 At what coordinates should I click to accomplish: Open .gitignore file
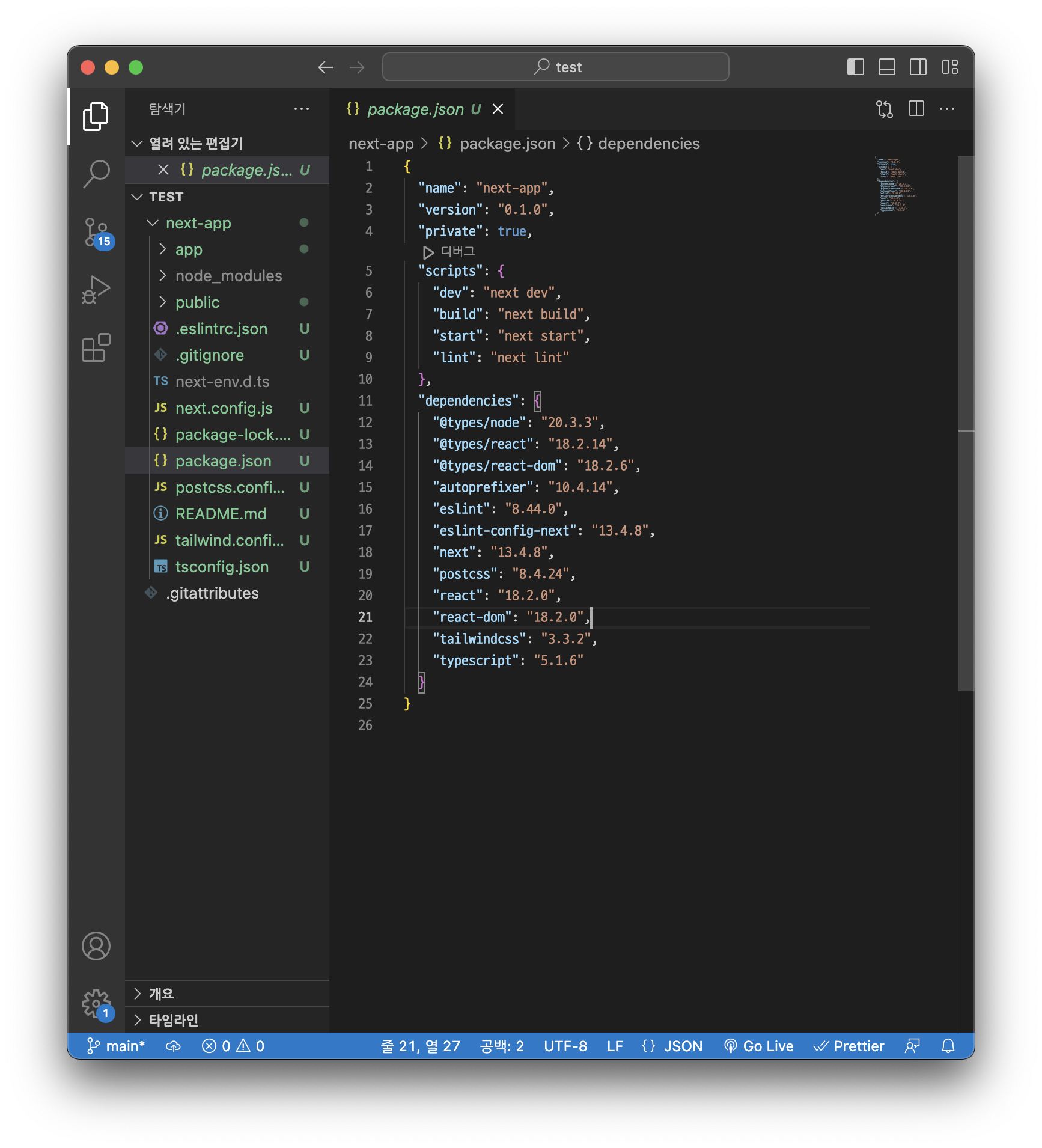coord(227,355)
